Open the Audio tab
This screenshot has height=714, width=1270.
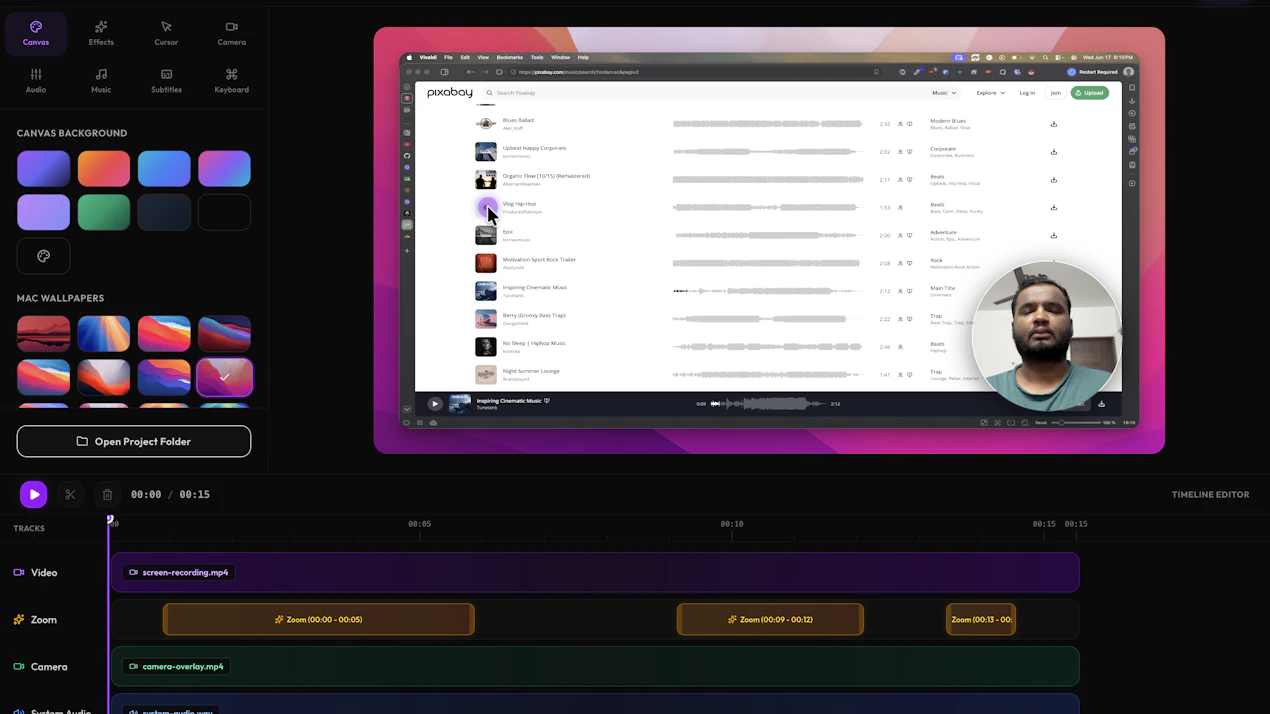pos(36,81)
